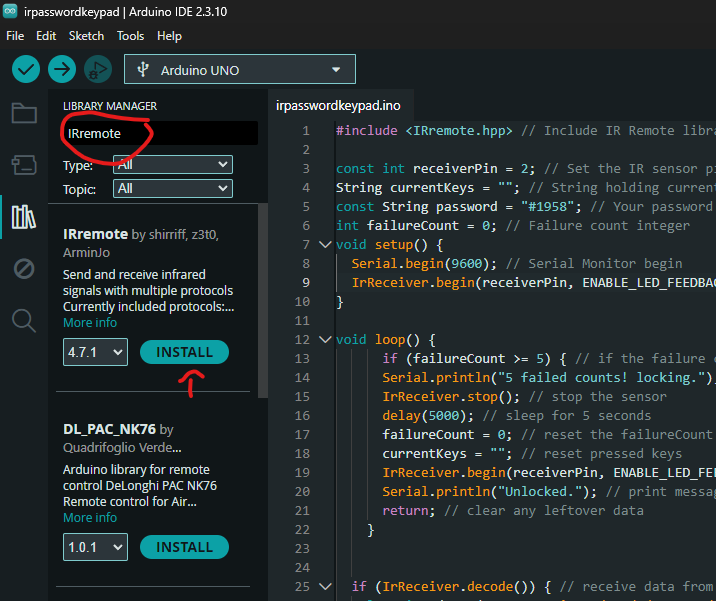This screenshot has height=601, width=716.
Task: Click the int failureCount = 0 declaration
Action: [x=416, y=226]
